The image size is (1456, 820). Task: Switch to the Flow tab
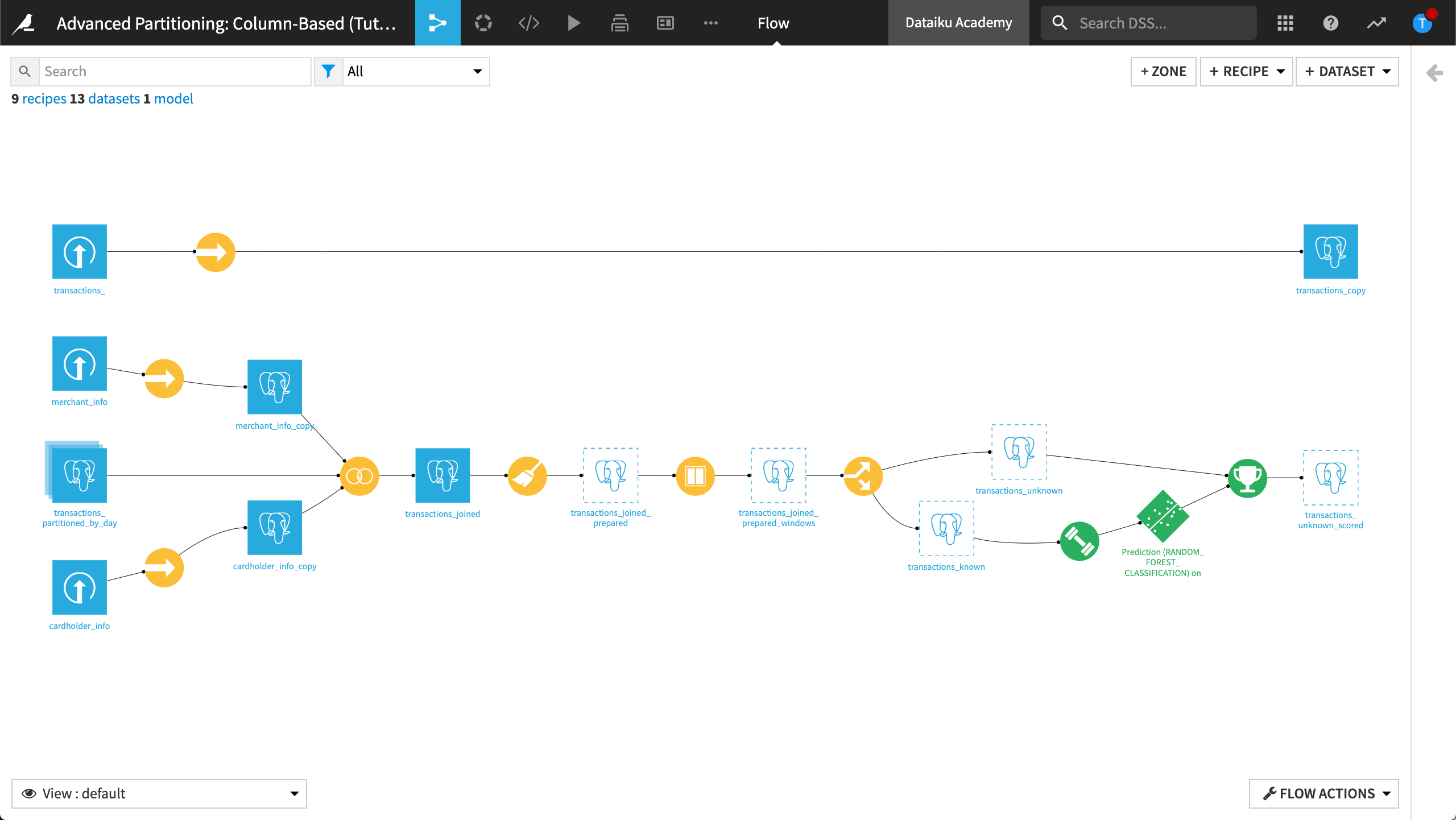773,23
